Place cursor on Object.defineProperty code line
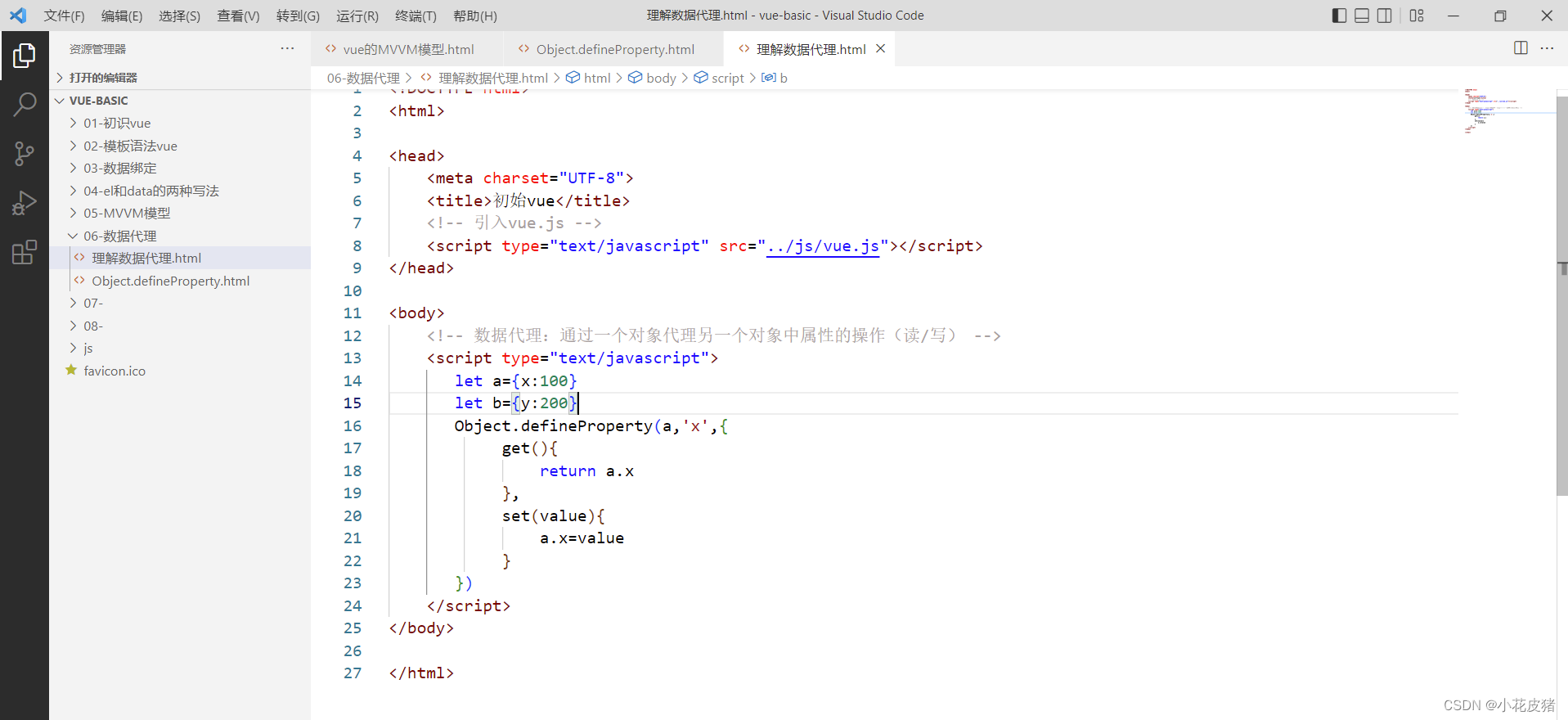The height and width of the screenshot is (720, 1568). coord(591,425)
